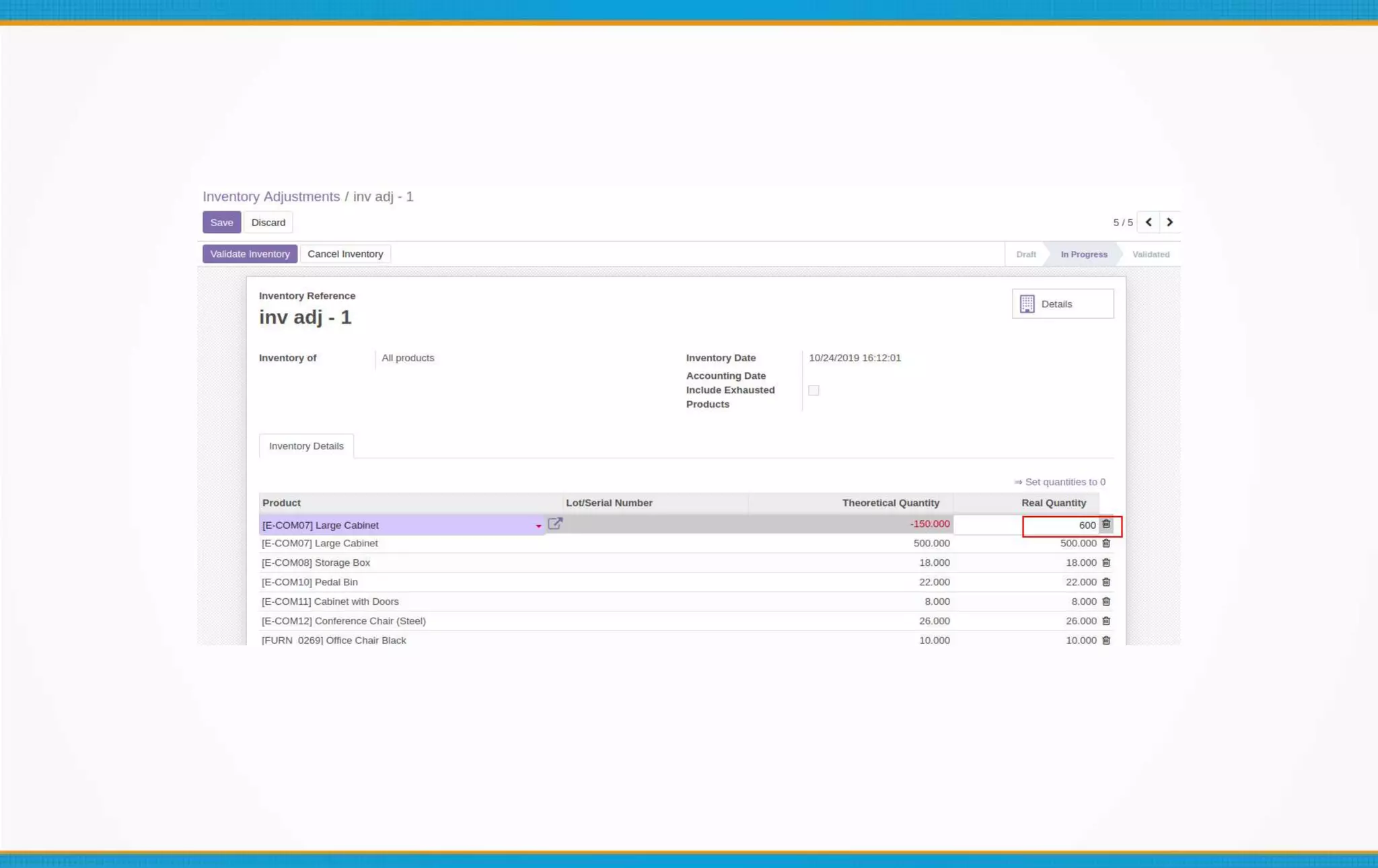Screen dimensions: 1378x868
Task: Remove the Pedal Bin inventory line
Action: pyautogui.click(x=1106, y=582)
